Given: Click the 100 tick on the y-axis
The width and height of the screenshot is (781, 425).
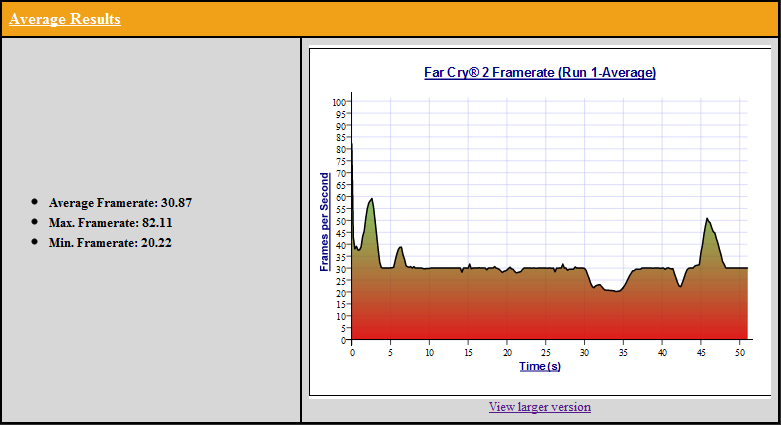Looking at the screenshot, I should click(339, 102).
